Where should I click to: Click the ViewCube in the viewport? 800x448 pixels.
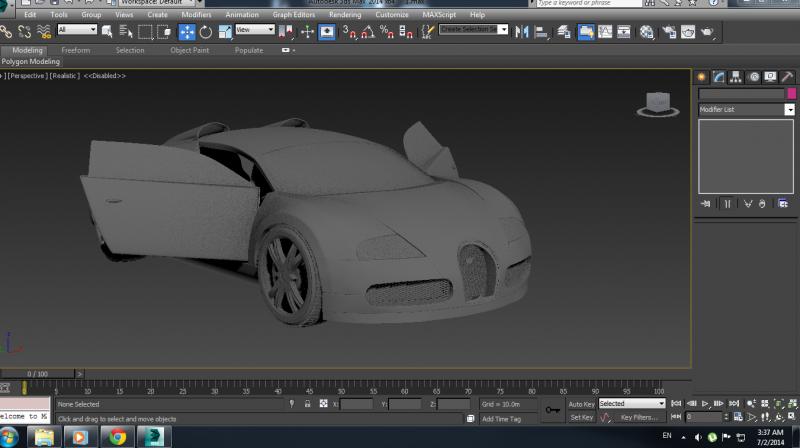coord(658,104)
